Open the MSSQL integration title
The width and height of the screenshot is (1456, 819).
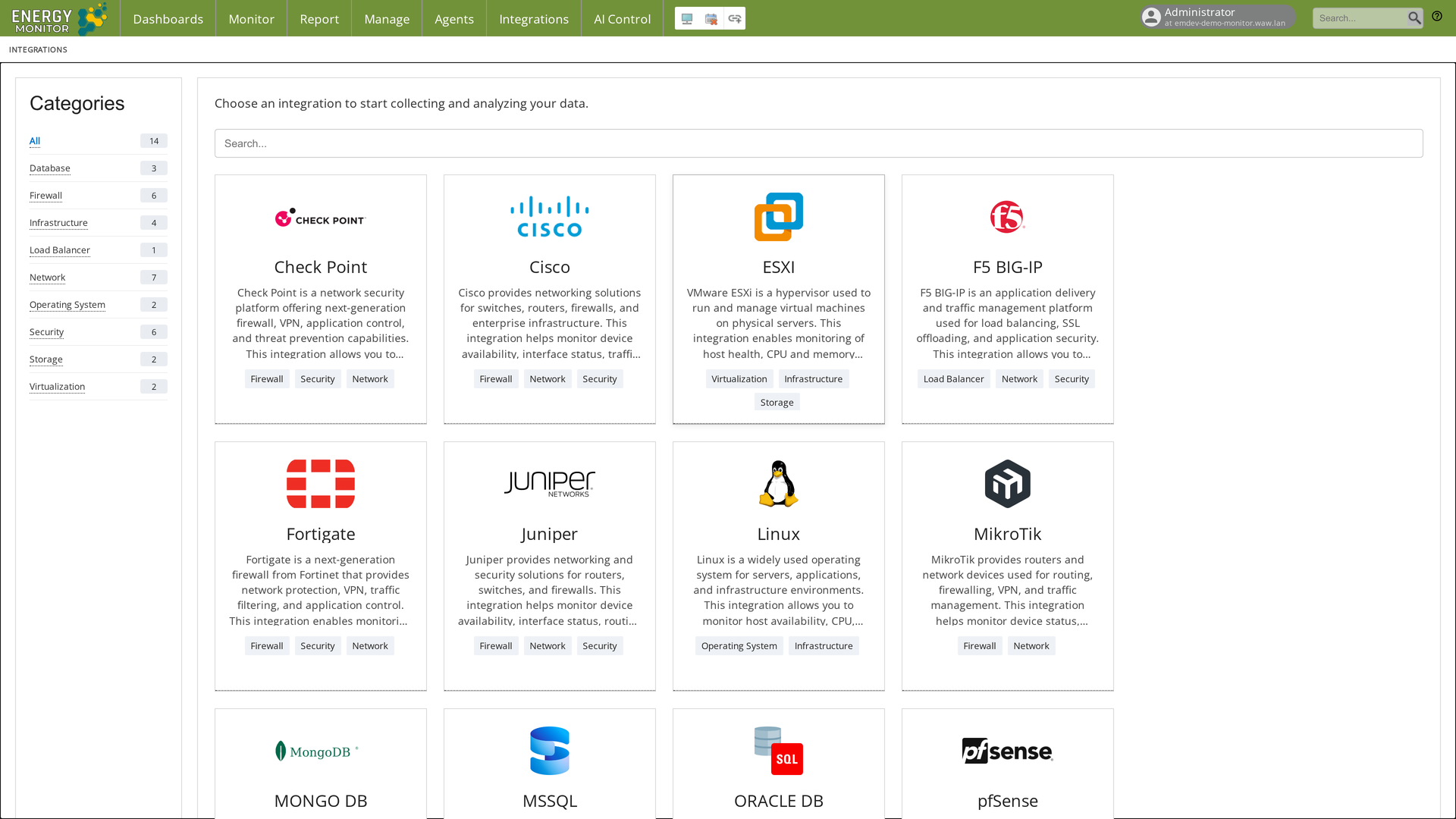[x=550, y=801]
